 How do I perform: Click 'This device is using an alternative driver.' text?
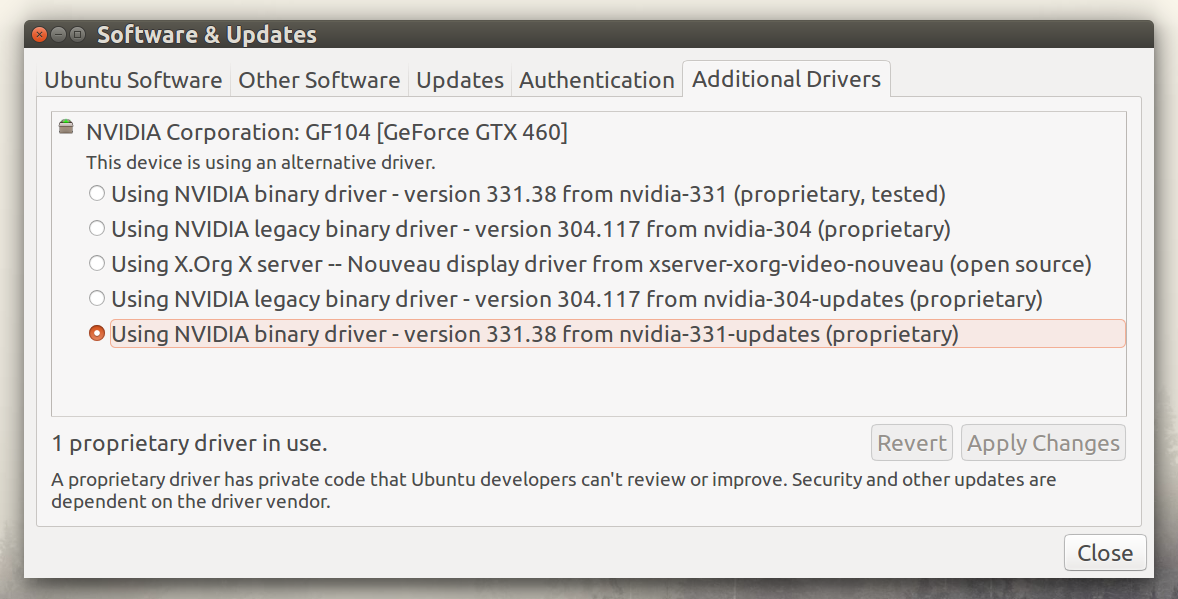(261, 162)
